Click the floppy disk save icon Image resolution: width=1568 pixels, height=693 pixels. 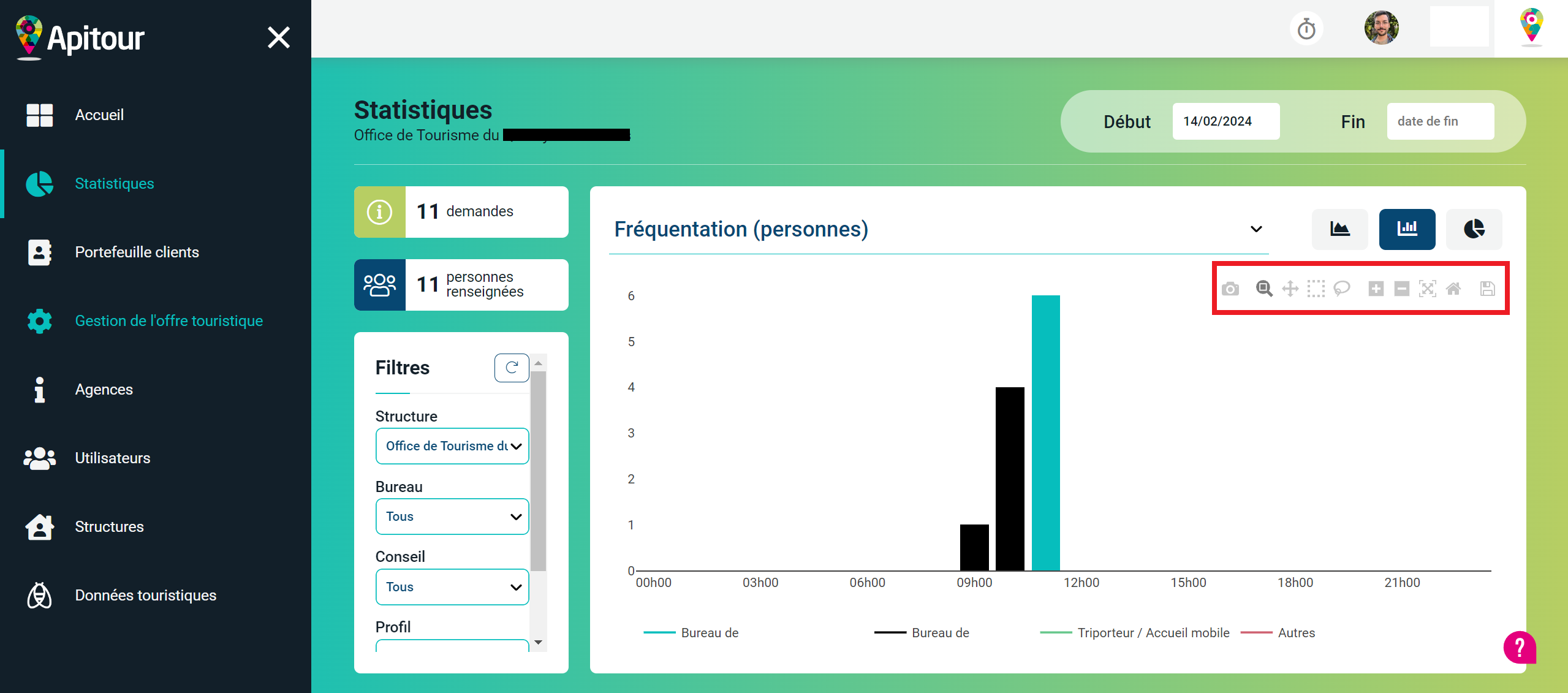click(x=1487, y=289)
